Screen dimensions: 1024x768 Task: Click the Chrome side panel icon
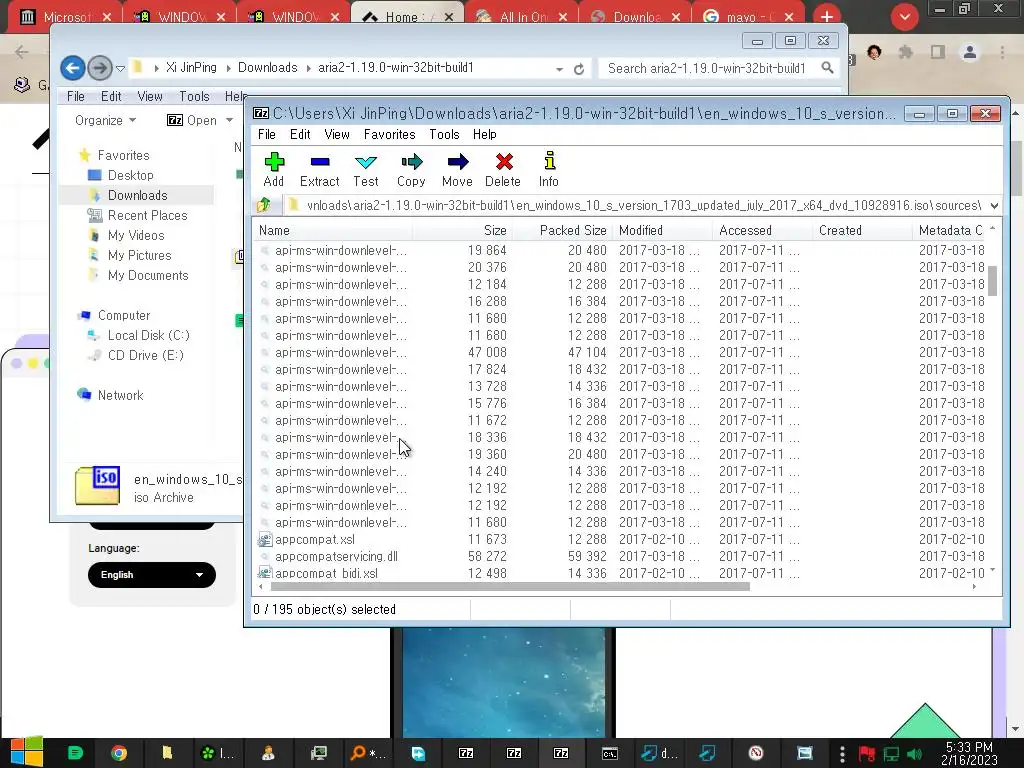coord(938,52)
